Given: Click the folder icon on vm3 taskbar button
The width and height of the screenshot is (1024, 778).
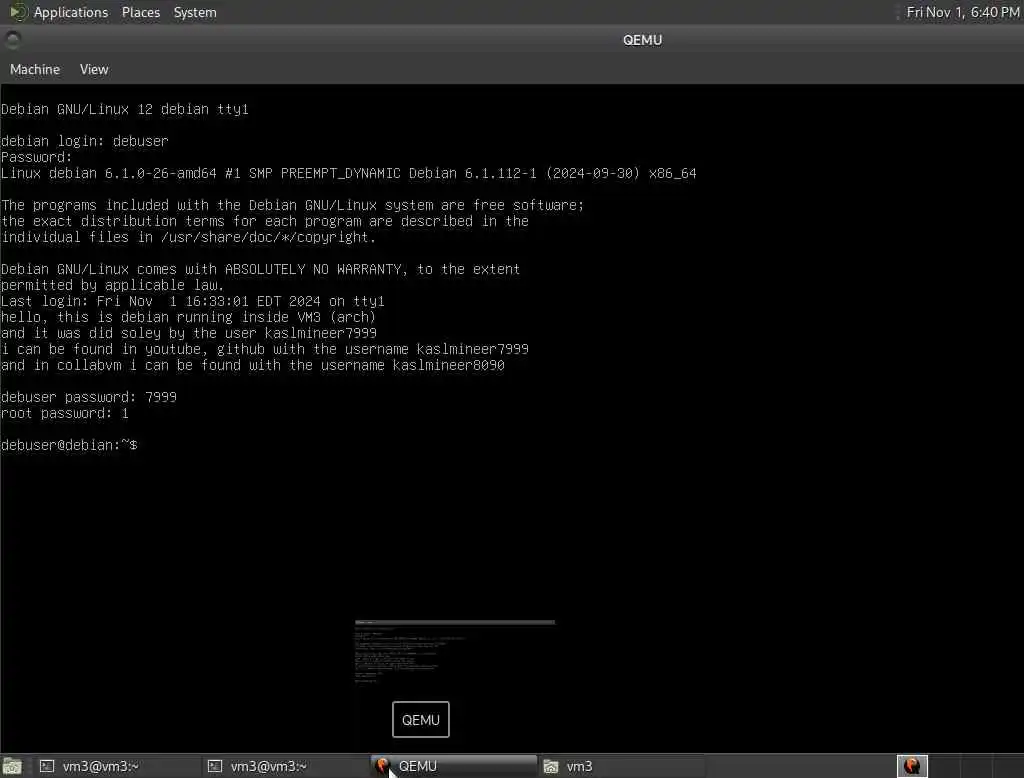Looking at the screenshot, I should click(x=551, y=766).
